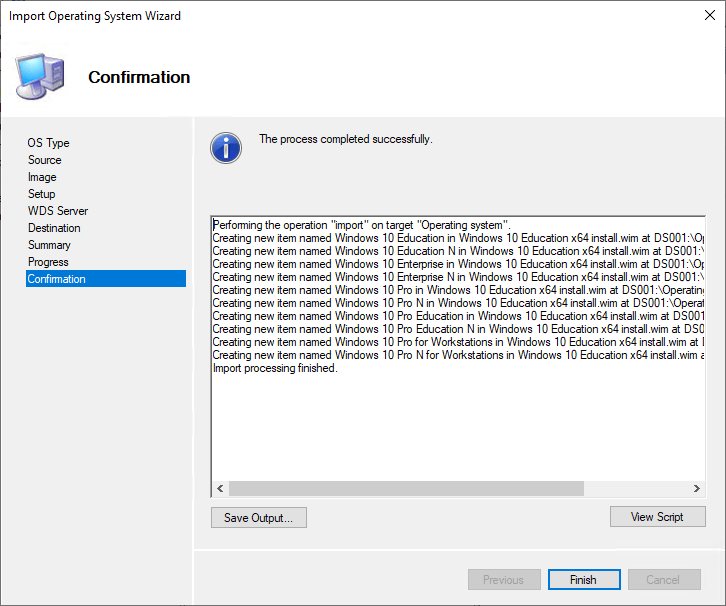Open the Summary step

coord(49,245)
